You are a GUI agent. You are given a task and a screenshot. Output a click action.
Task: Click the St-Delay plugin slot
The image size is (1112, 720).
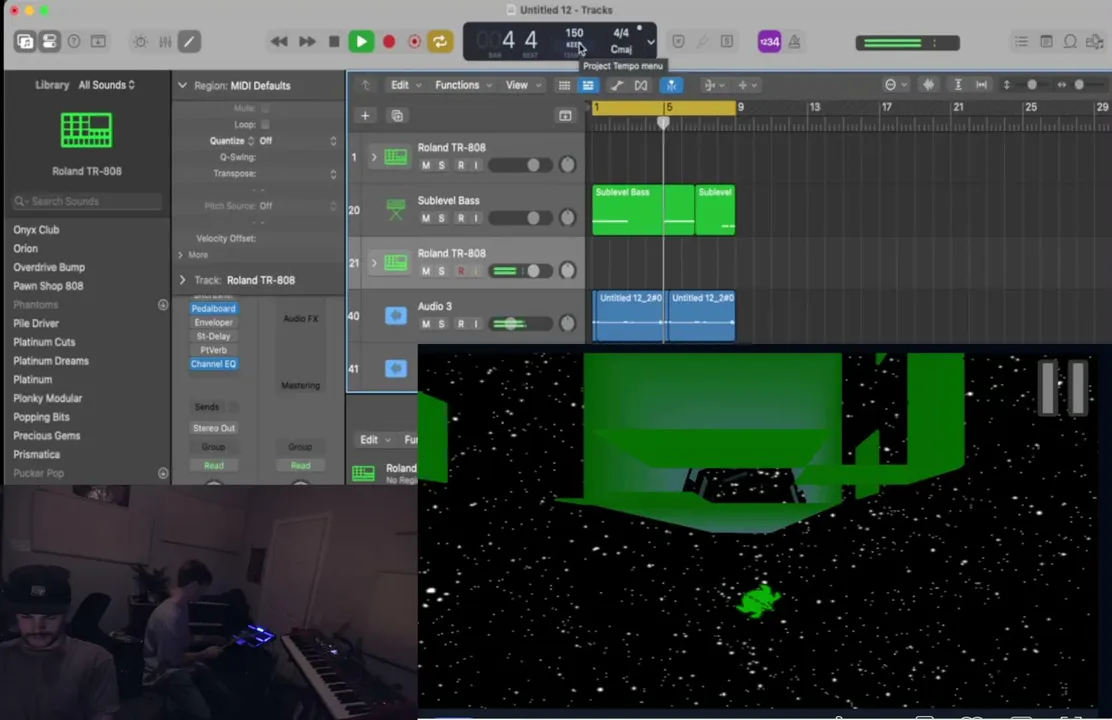click(x=213, y=336)
